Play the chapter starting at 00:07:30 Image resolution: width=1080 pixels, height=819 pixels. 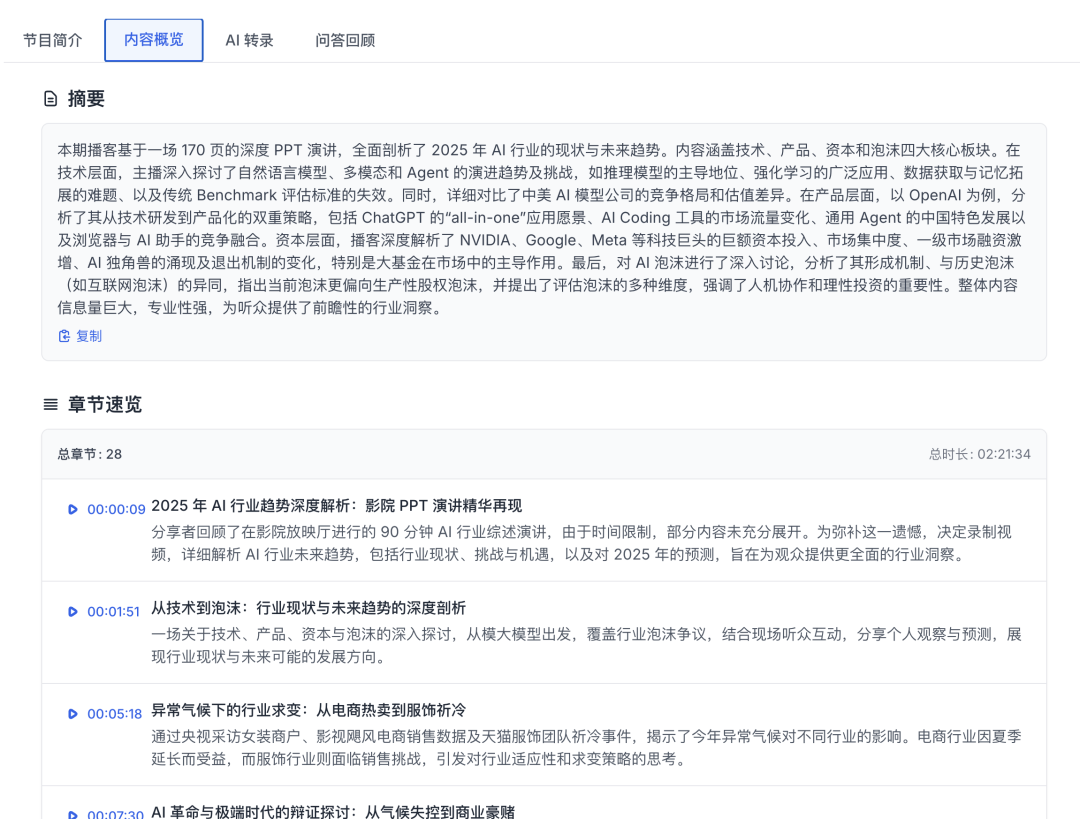click(x=71, y=815)
